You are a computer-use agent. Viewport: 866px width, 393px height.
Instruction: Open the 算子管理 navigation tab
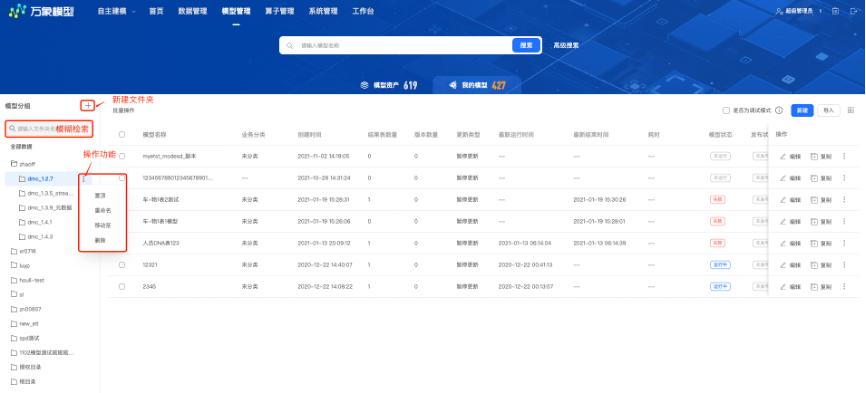pyautogui.click(x=279, y=11)
